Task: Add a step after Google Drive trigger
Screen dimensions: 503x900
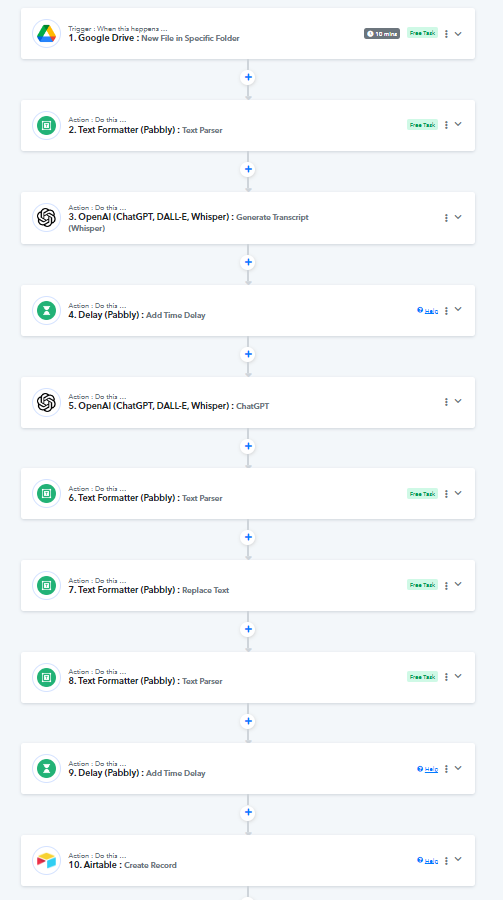Action: [x=248, y=77]
